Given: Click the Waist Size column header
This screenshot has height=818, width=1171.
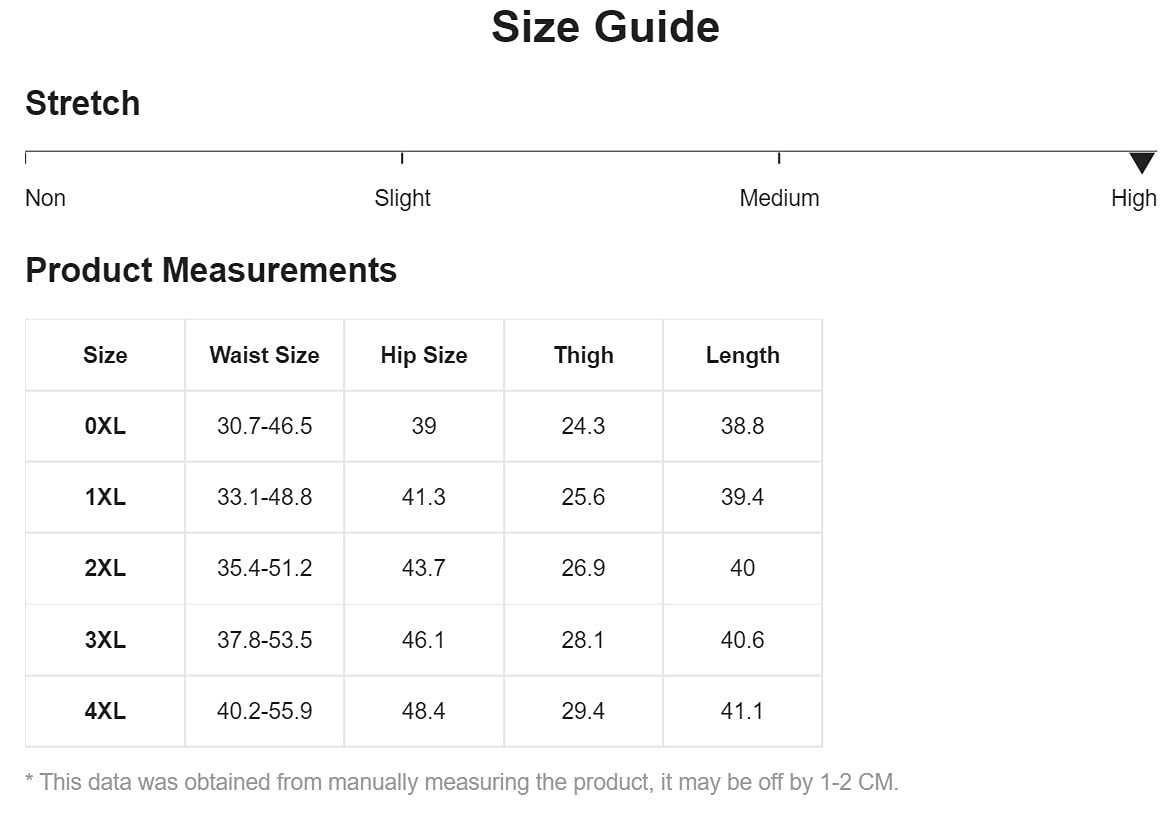Looking at the screenshot, I should (264, 355).
